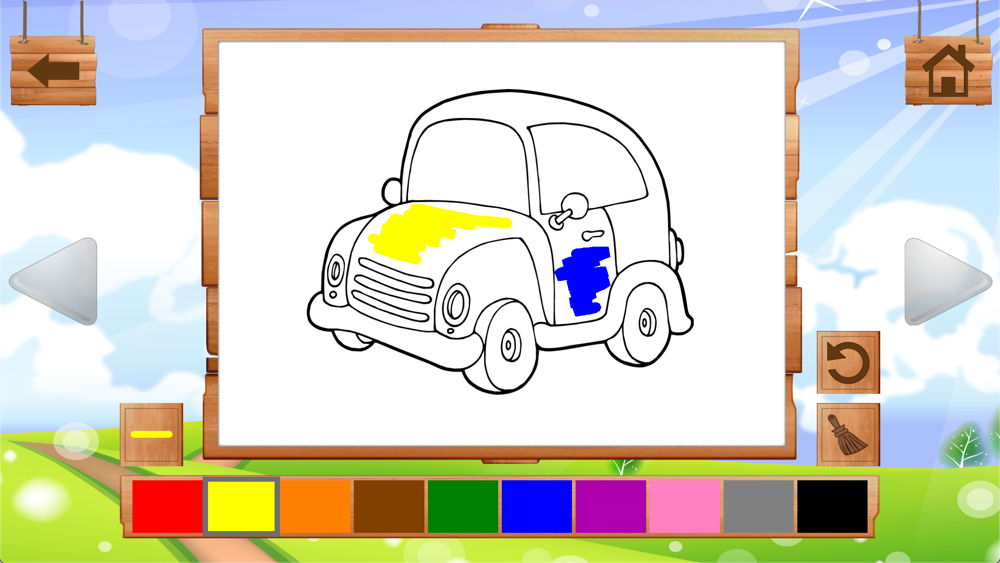Screen dimensions: 1000x563
Task: Show the next coloring page with right arrow
Action: coord(946,281)
